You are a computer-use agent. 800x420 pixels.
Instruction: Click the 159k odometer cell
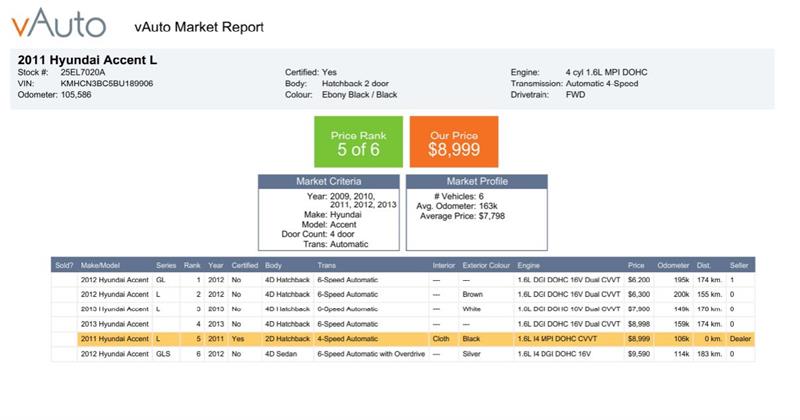pos(682,324)
